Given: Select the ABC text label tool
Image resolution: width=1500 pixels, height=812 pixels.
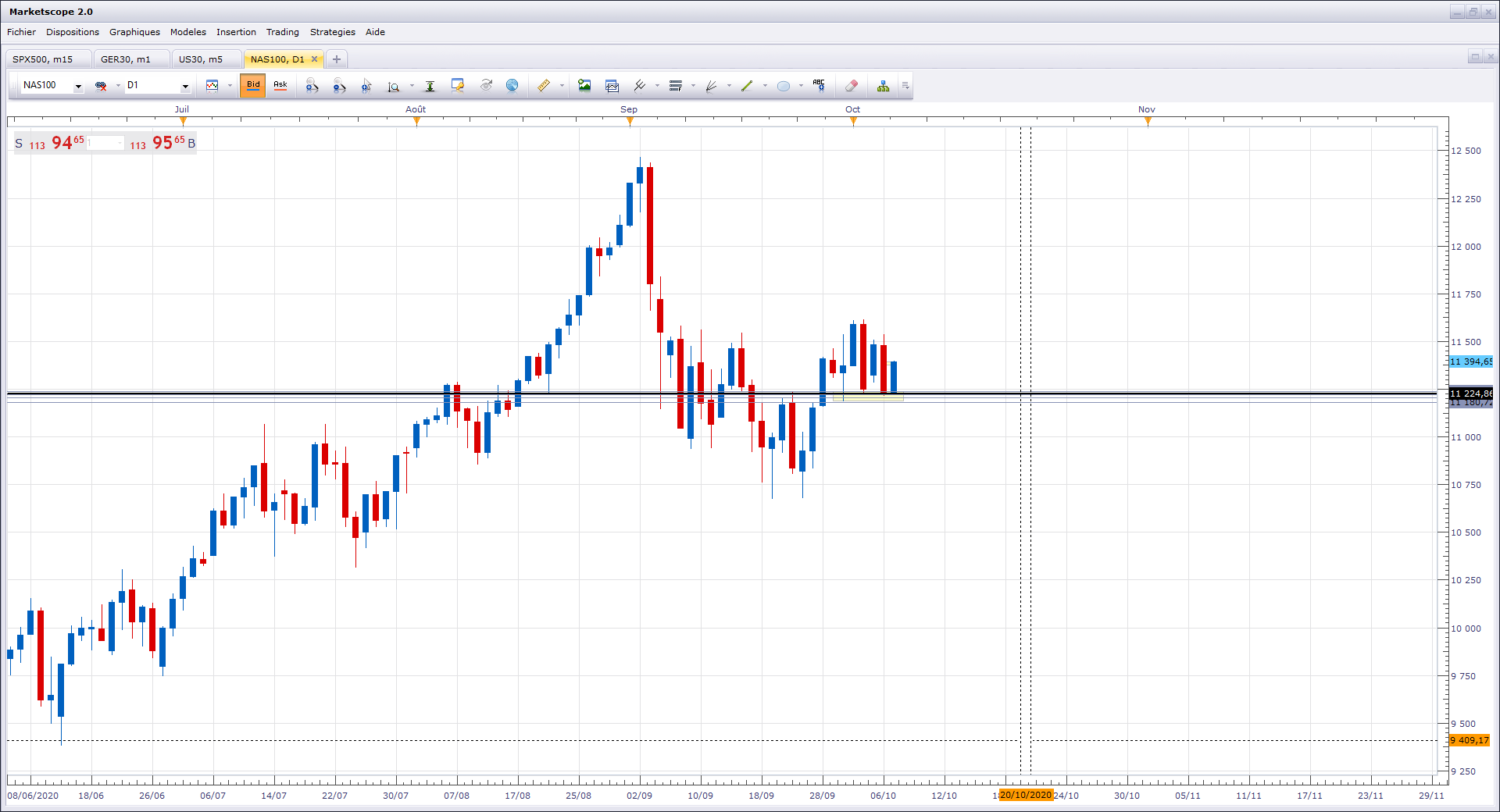Looking at the screenshot, I should 819,86.
